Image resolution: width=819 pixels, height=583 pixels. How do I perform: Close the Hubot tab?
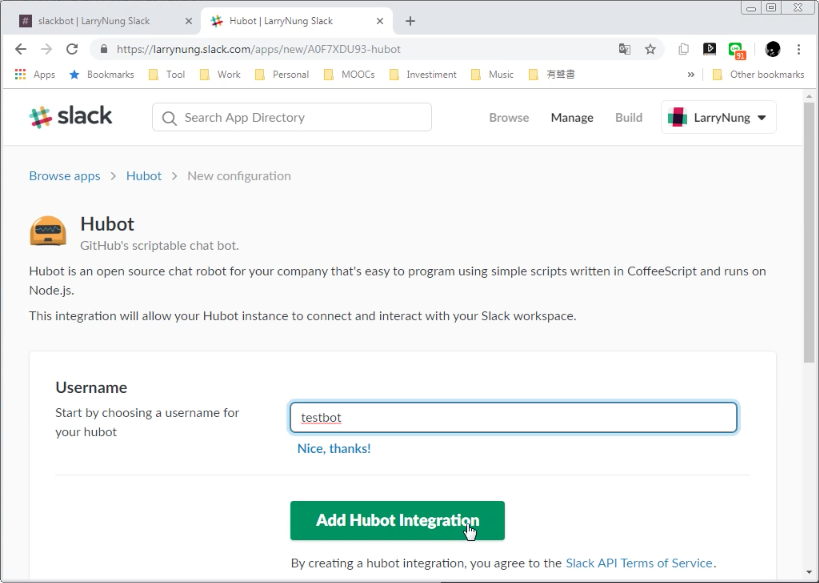click(380, 21)
